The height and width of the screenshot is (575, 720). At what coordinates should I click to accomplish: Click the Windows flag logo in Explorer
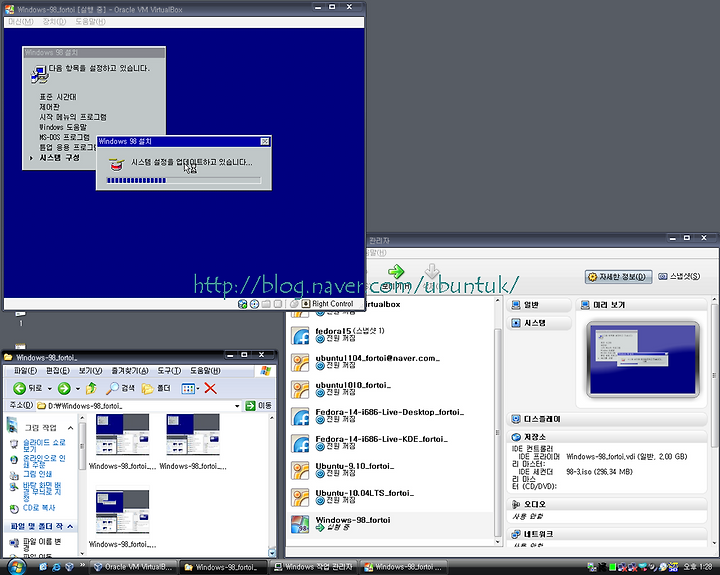point(265,371)
